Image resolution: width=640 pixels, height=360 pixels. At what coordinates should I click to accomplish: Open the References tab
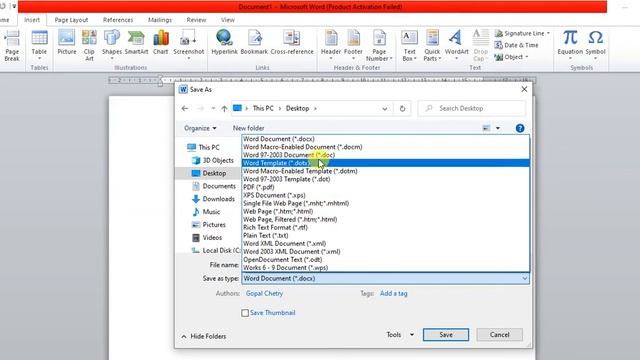pos(118,20)
